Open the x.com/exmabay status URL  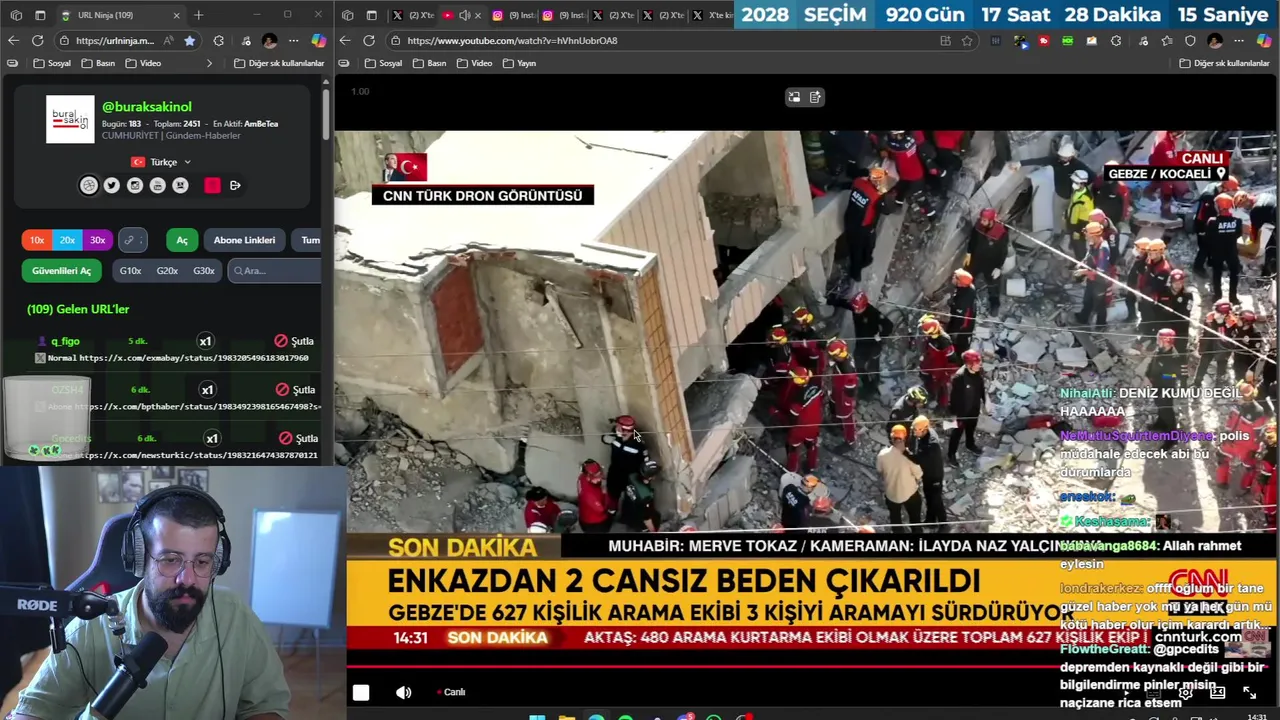click(193, 358)
